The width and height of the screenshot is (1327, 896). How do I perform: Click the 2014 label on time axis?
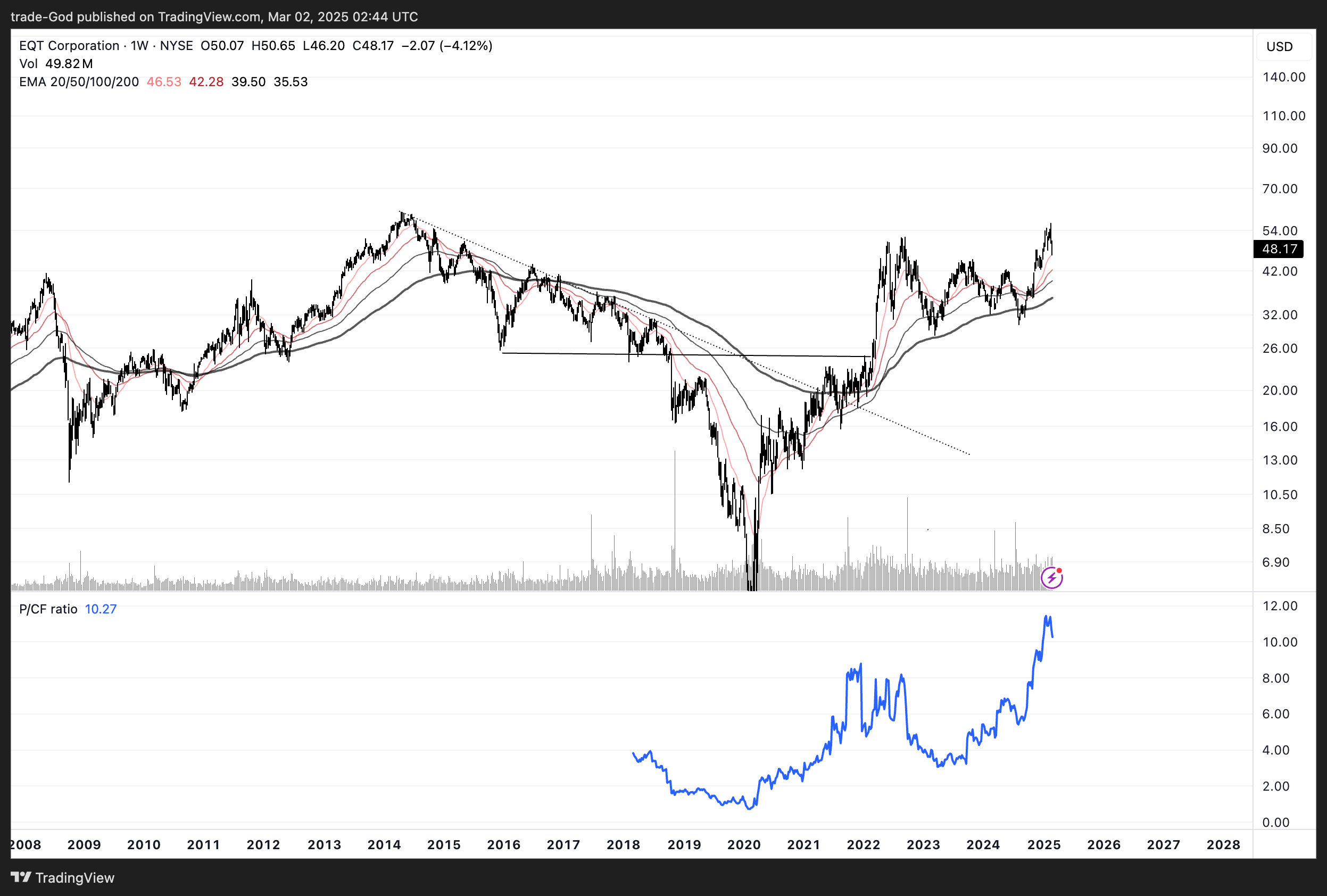pyautogui.click(x=384, y=844)
